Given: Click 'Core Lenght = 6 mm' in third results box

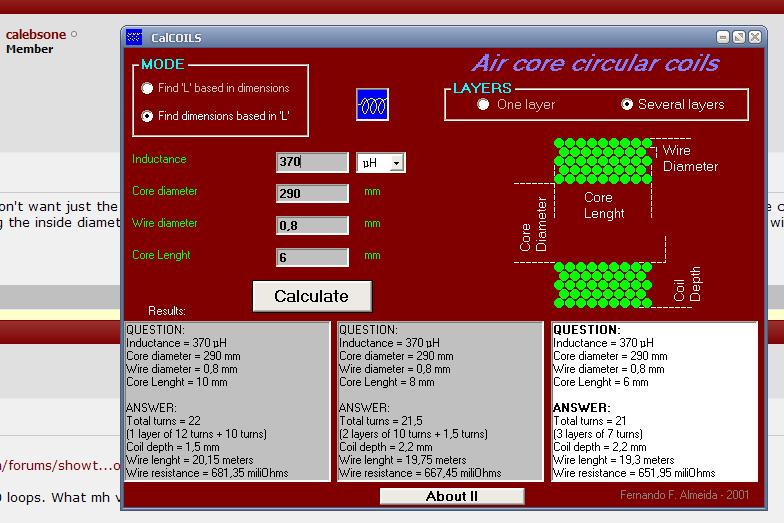Looking at the screenshot, I should [x=600, y=382].
